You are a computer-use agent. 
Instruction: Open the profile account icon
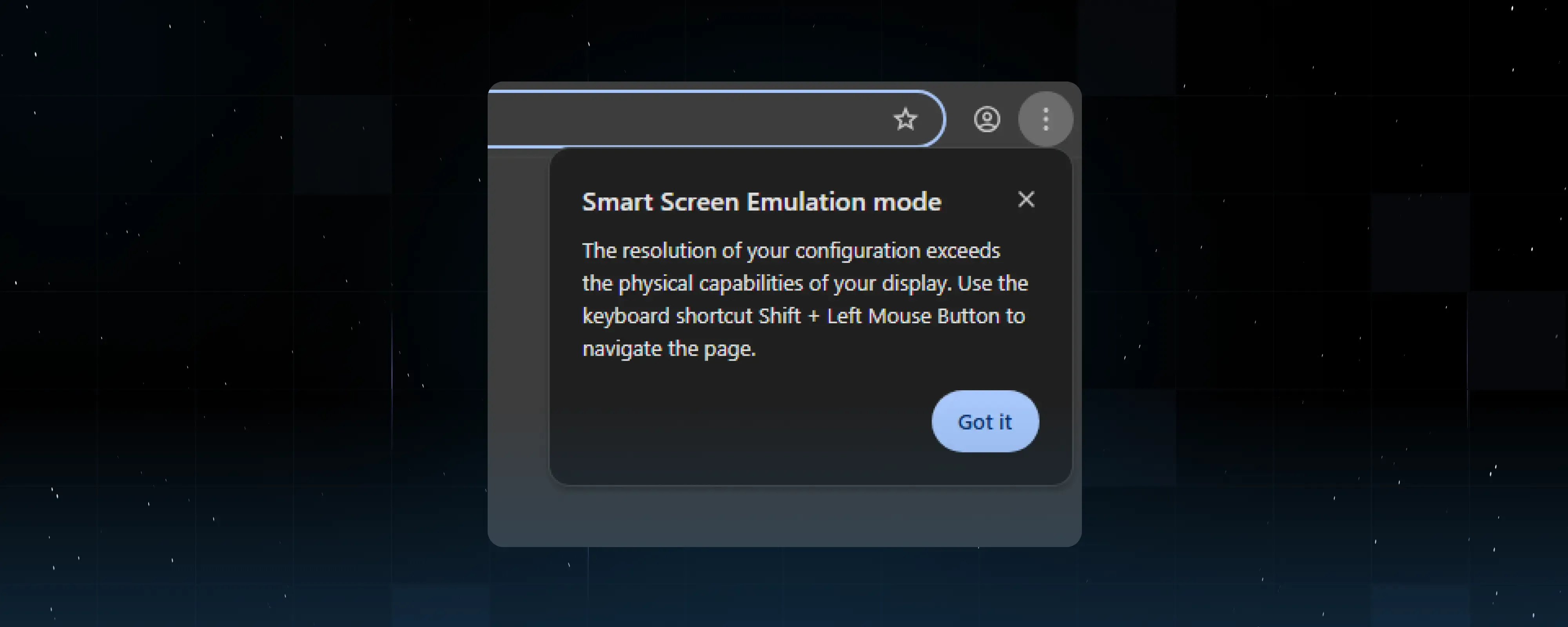pos(987,119)
